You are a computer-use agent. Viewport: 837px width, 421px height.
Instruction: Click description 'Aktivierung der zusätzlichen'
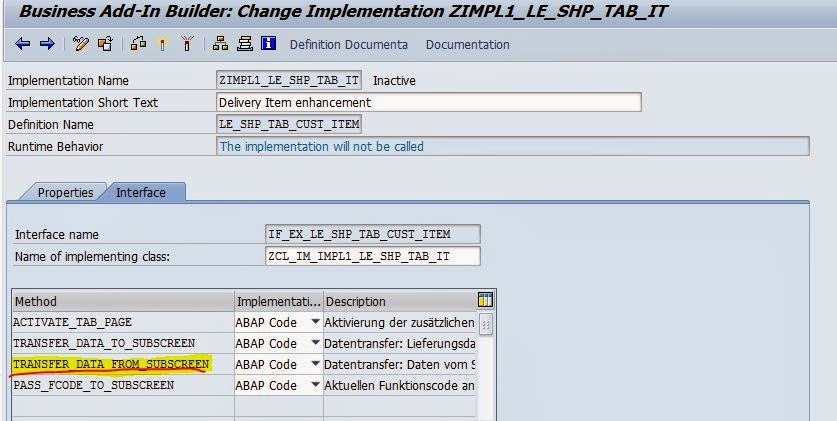coord(399,323)
